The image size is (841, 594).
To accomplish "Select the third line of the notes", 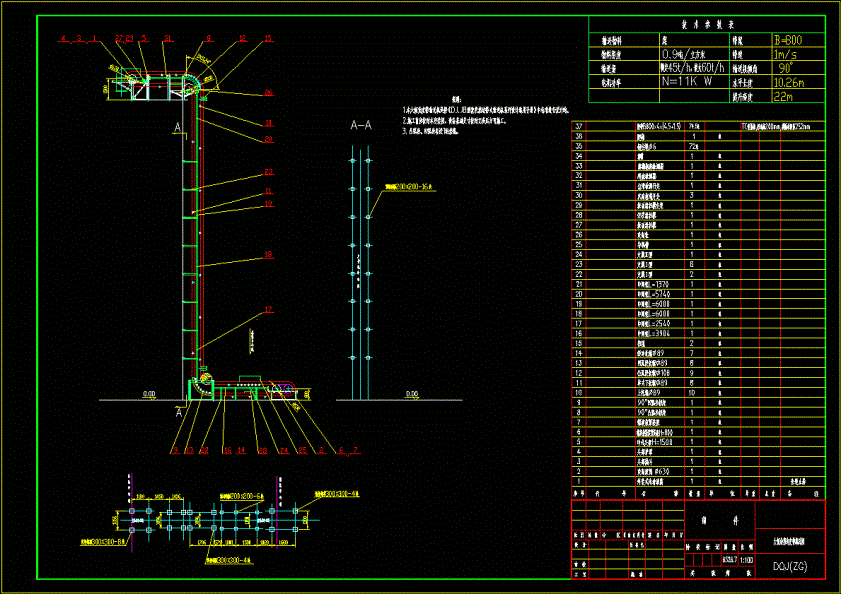I will coord(430,131).
